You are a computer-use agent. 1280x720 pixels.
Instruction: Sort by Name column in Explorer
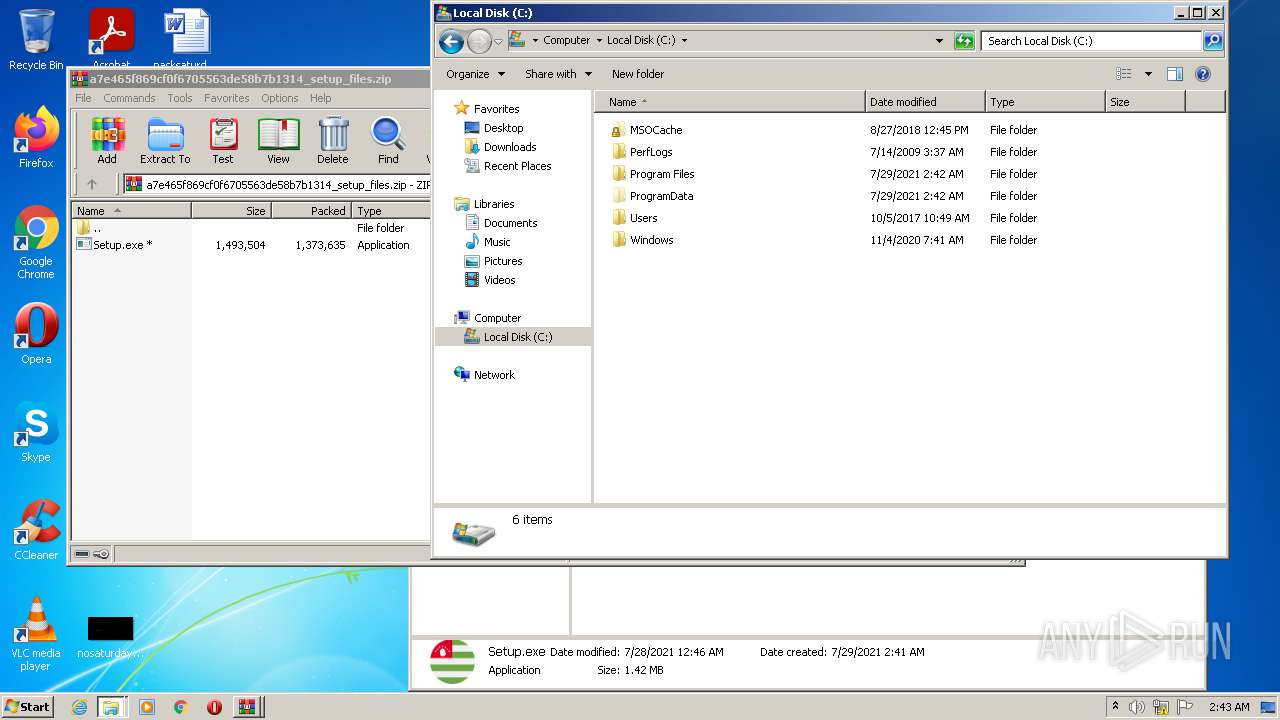[730, 102]
